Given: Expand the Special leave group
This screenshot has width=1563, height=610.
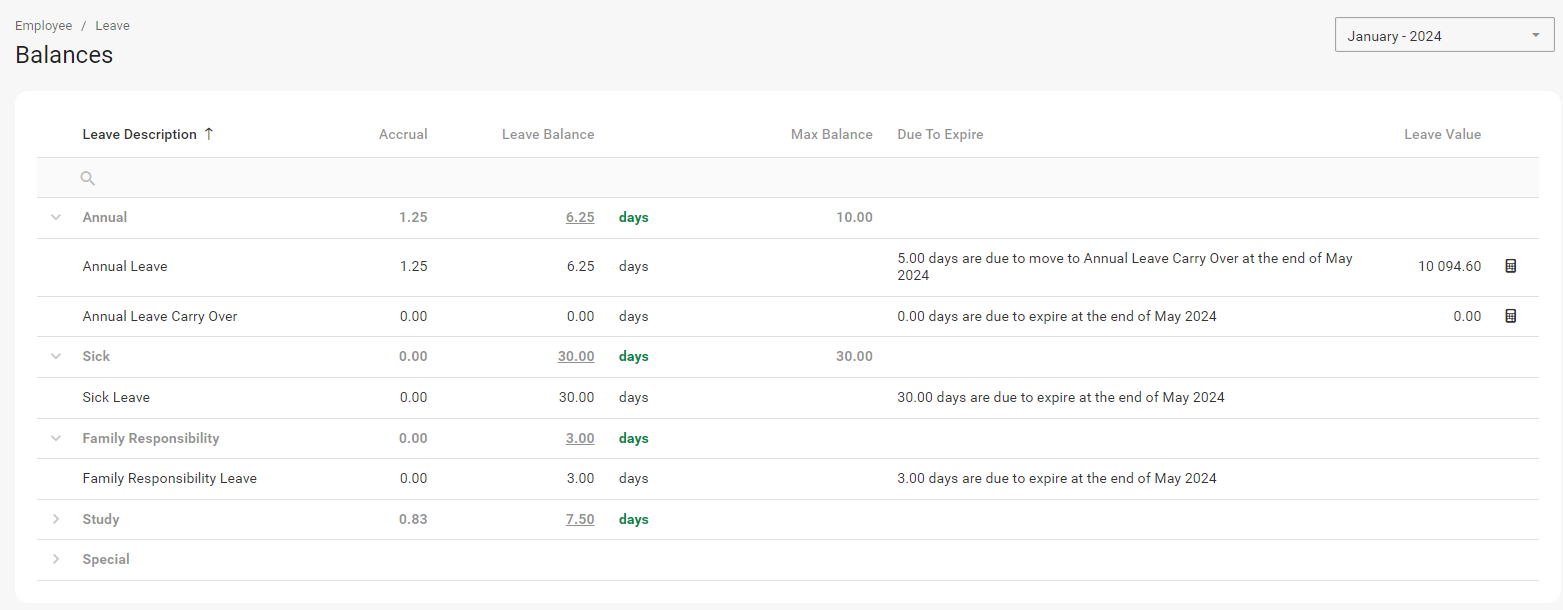Looking at the screenshot, I should (56, 559).
